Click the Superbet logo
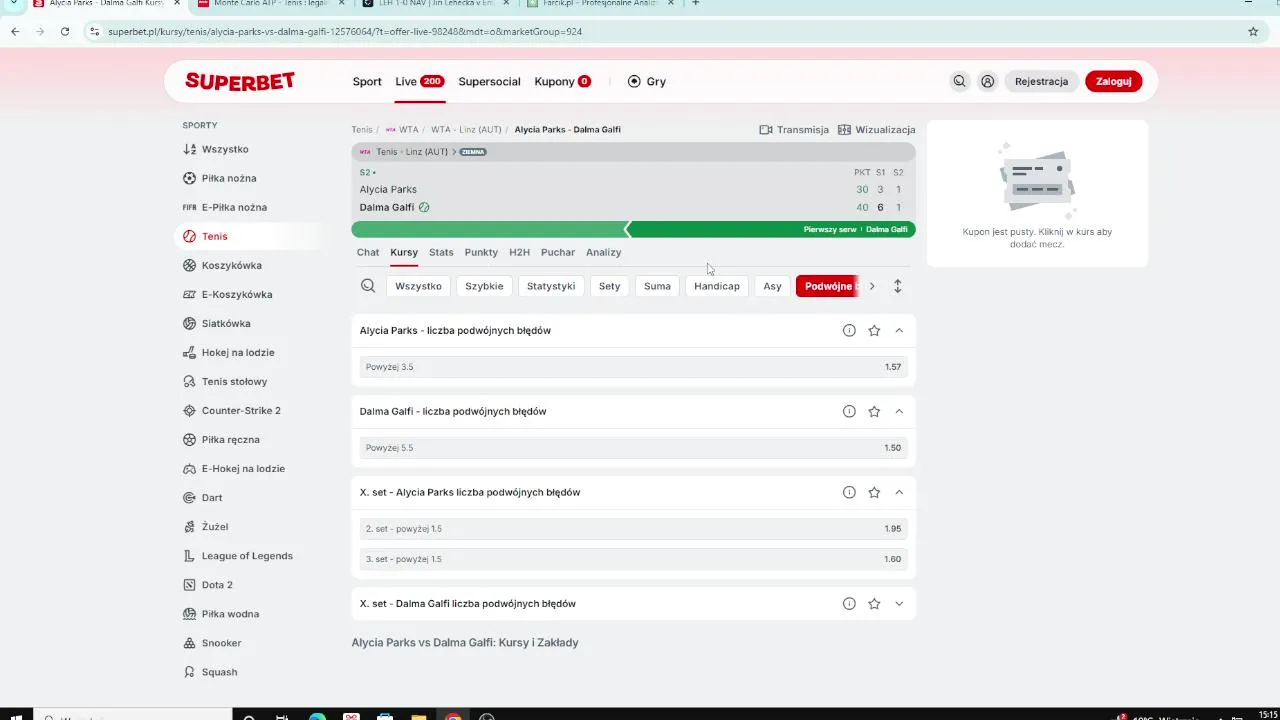The width and height of the screenshot is (1280, 720). [240, 82]
